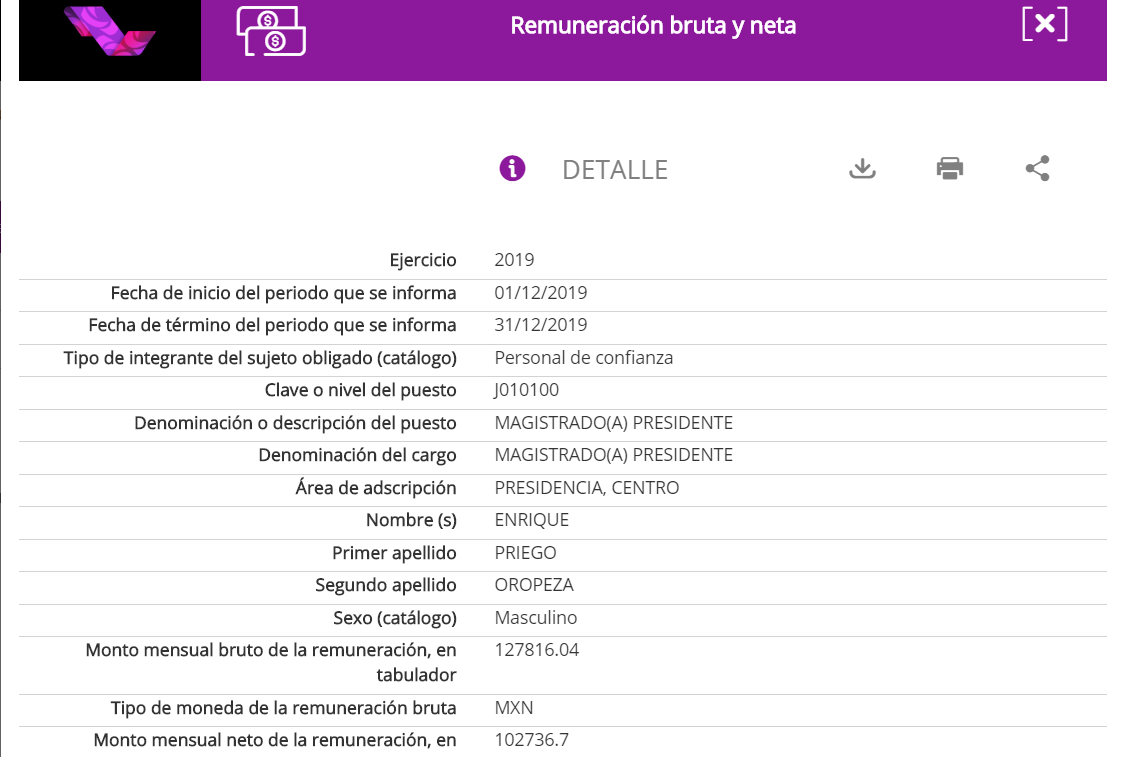
Task: Click the position code J010100
Action: pos(527,390)
